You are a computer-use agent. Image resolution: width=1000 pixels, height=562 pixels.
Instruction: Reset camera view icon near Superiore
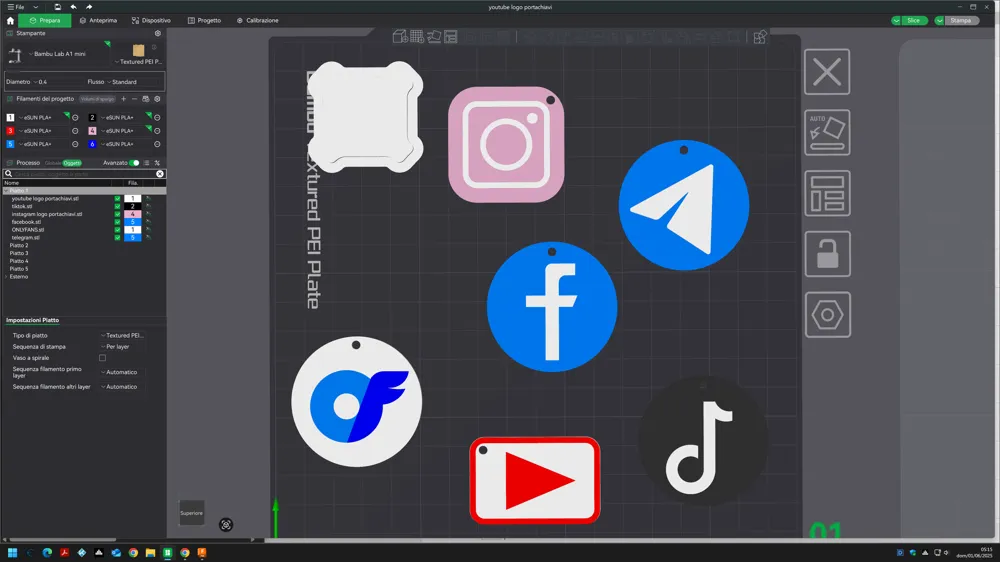(x=226, y=525)
